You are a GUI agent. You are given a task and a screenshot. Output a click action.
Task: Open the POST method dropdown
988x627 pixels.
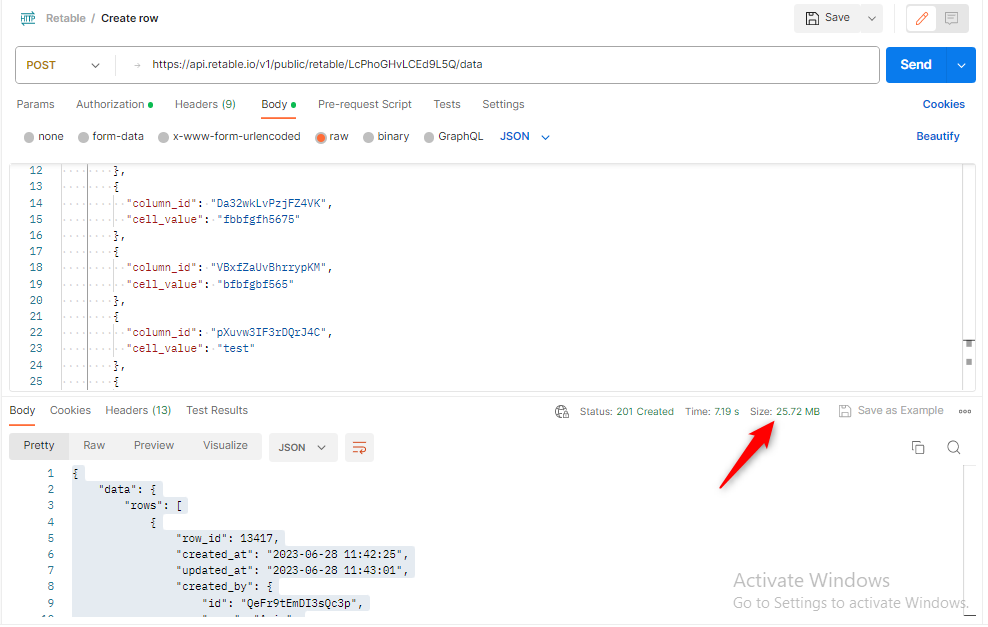click(x=63, y=65)
